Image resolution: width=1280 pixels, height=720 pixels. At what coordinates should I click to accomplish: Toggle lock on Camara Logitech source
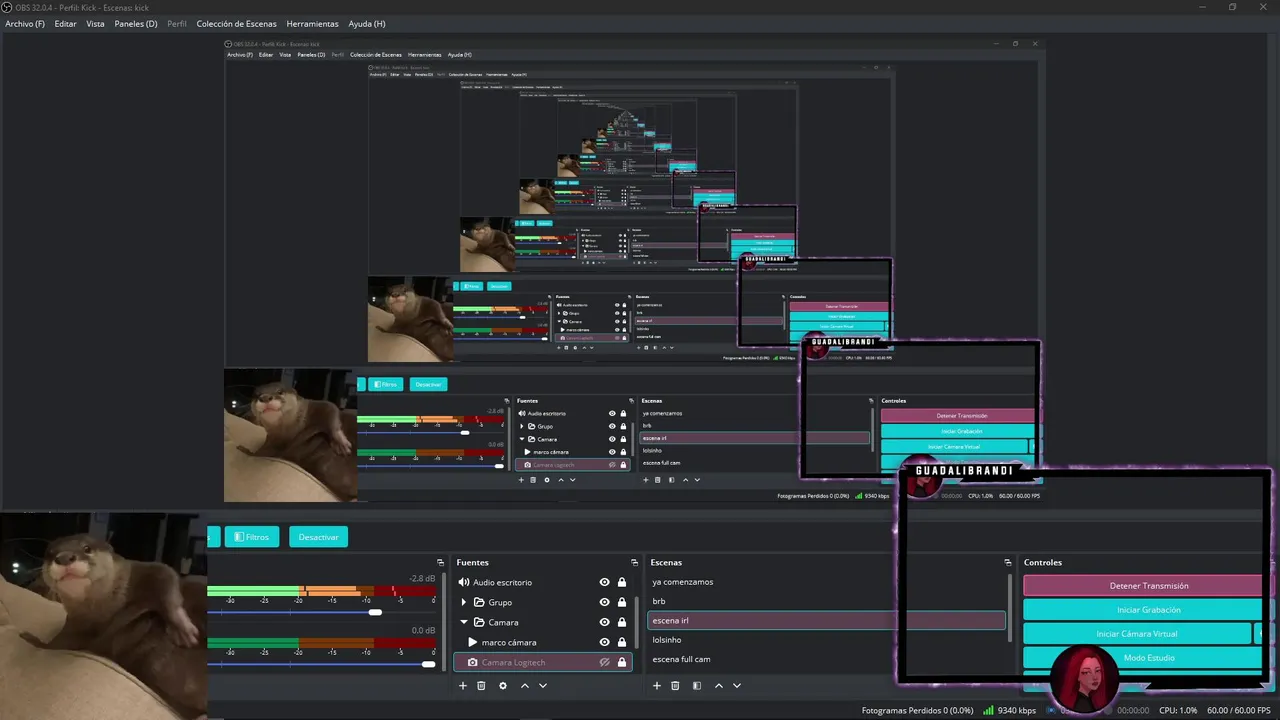[x=622, y=662]
